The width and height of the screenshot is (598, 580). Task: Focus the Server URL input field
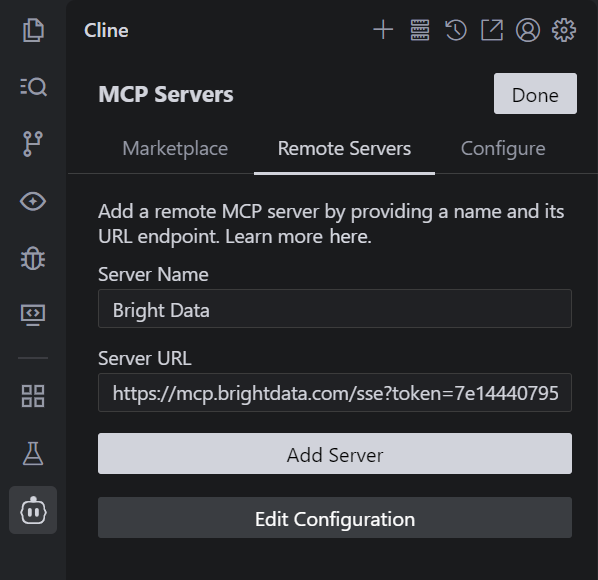click(335, 392)
